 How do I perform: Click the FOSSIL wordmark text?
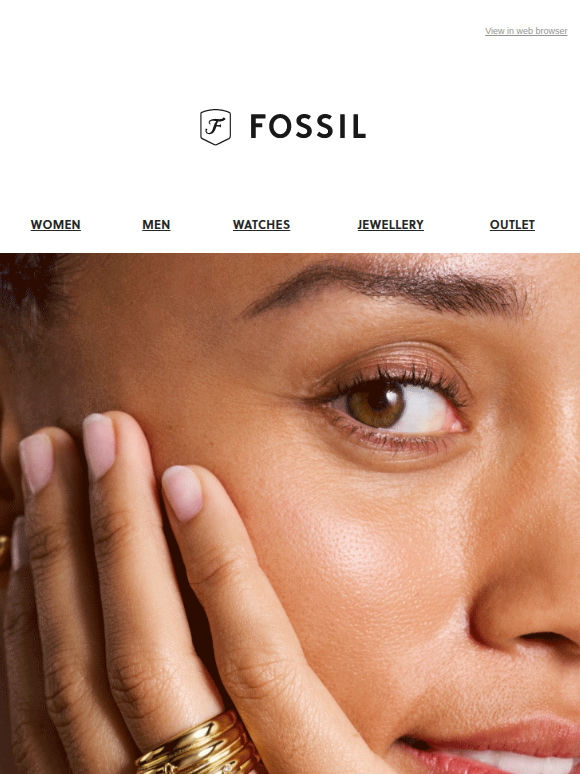coord(308,126)
